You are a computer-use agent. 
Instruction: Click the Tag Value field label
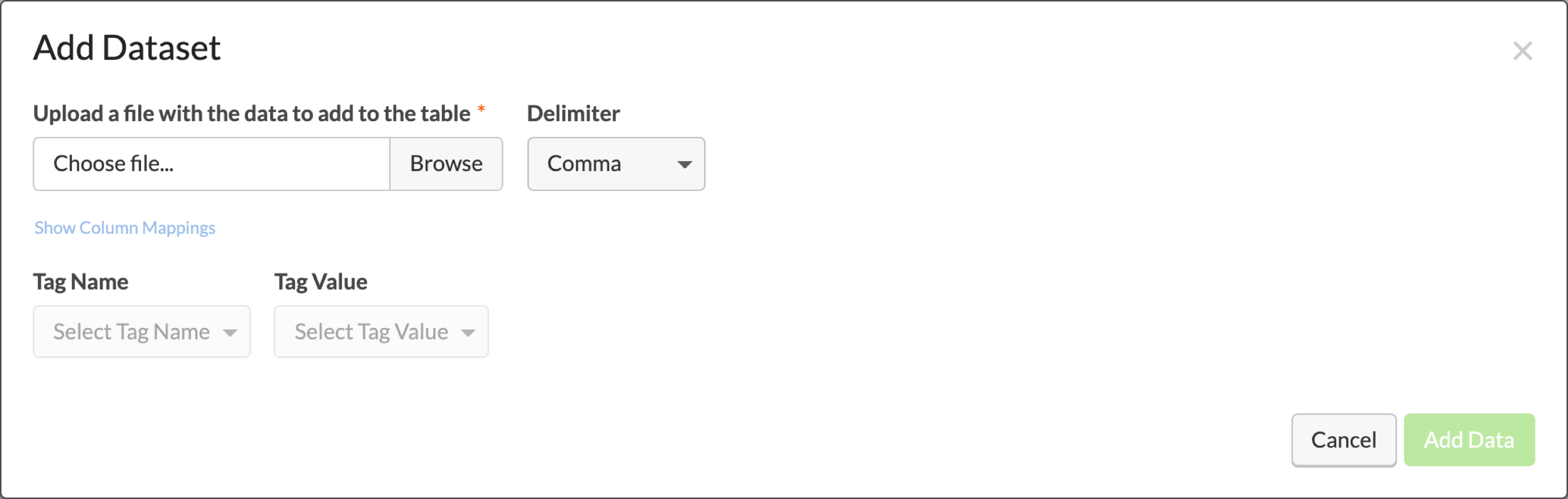tap(320, 282)
